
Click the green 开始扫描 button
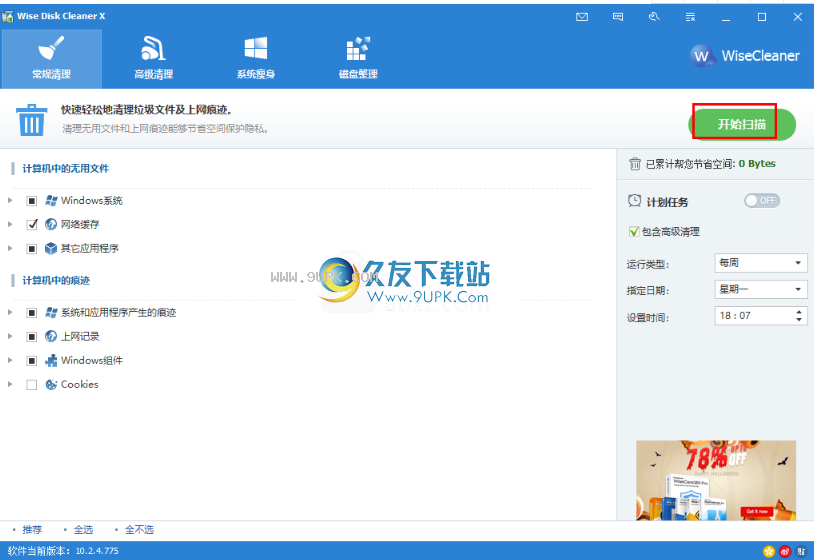pyautogui.click(x=742, y=124)
